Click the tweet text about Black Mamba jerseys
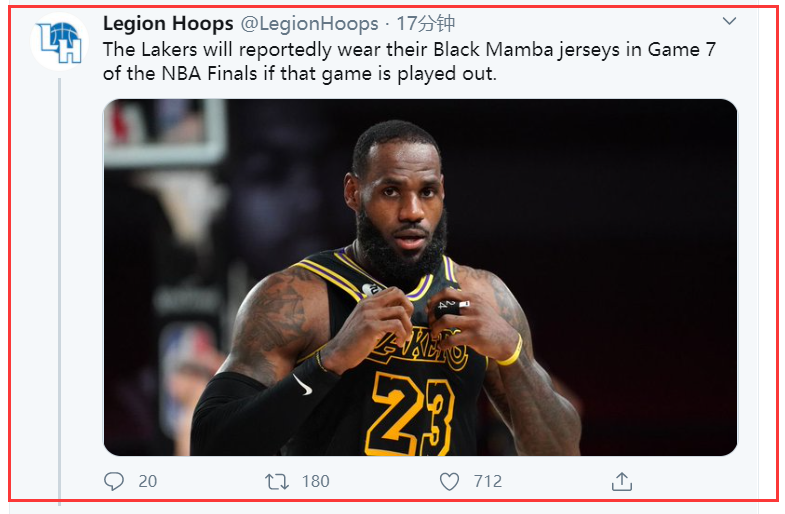This screenshot has width=785, height=514. 410,62
